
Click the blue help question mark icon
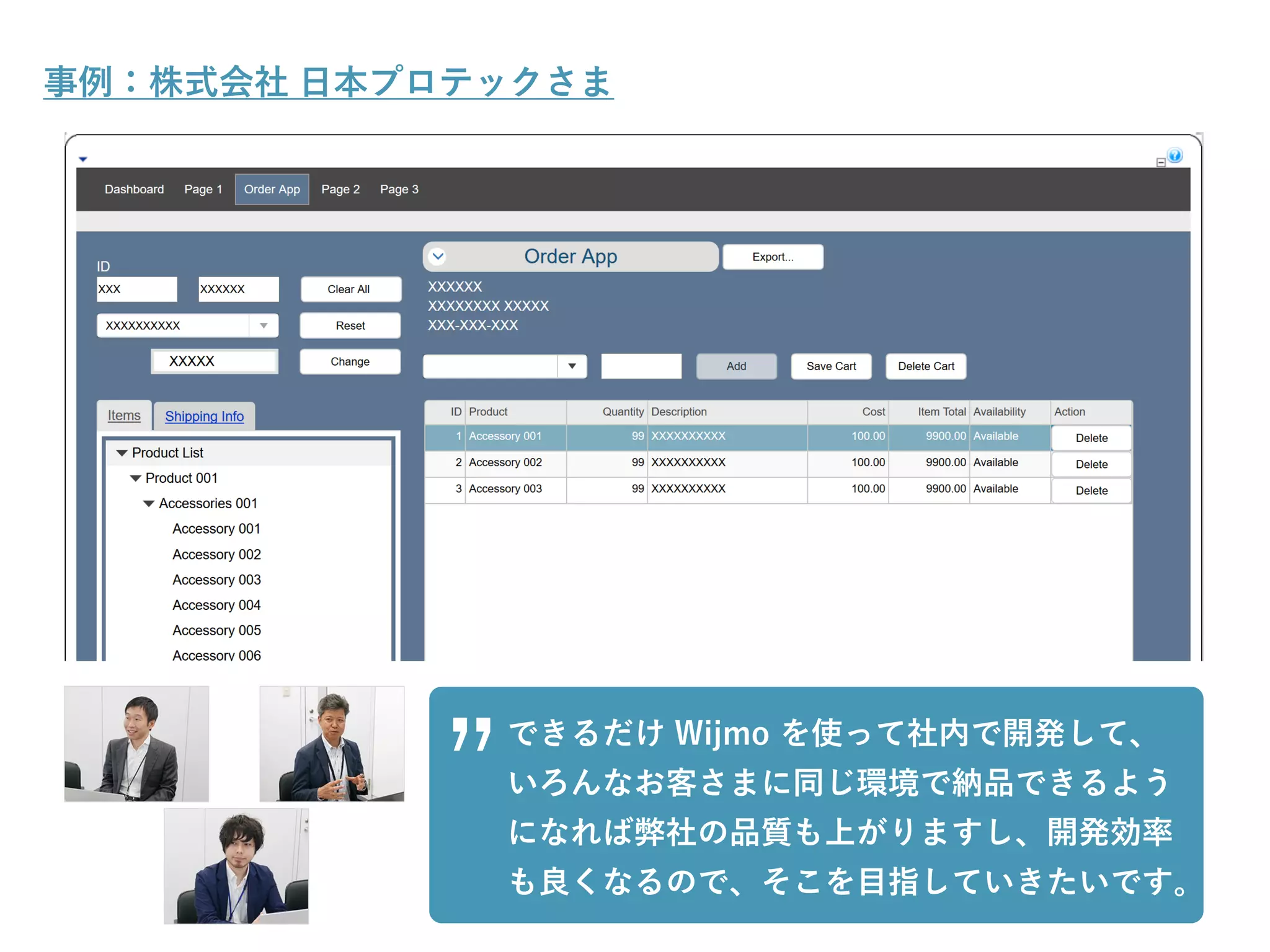pyautogui.click(x=1175, y=155)
